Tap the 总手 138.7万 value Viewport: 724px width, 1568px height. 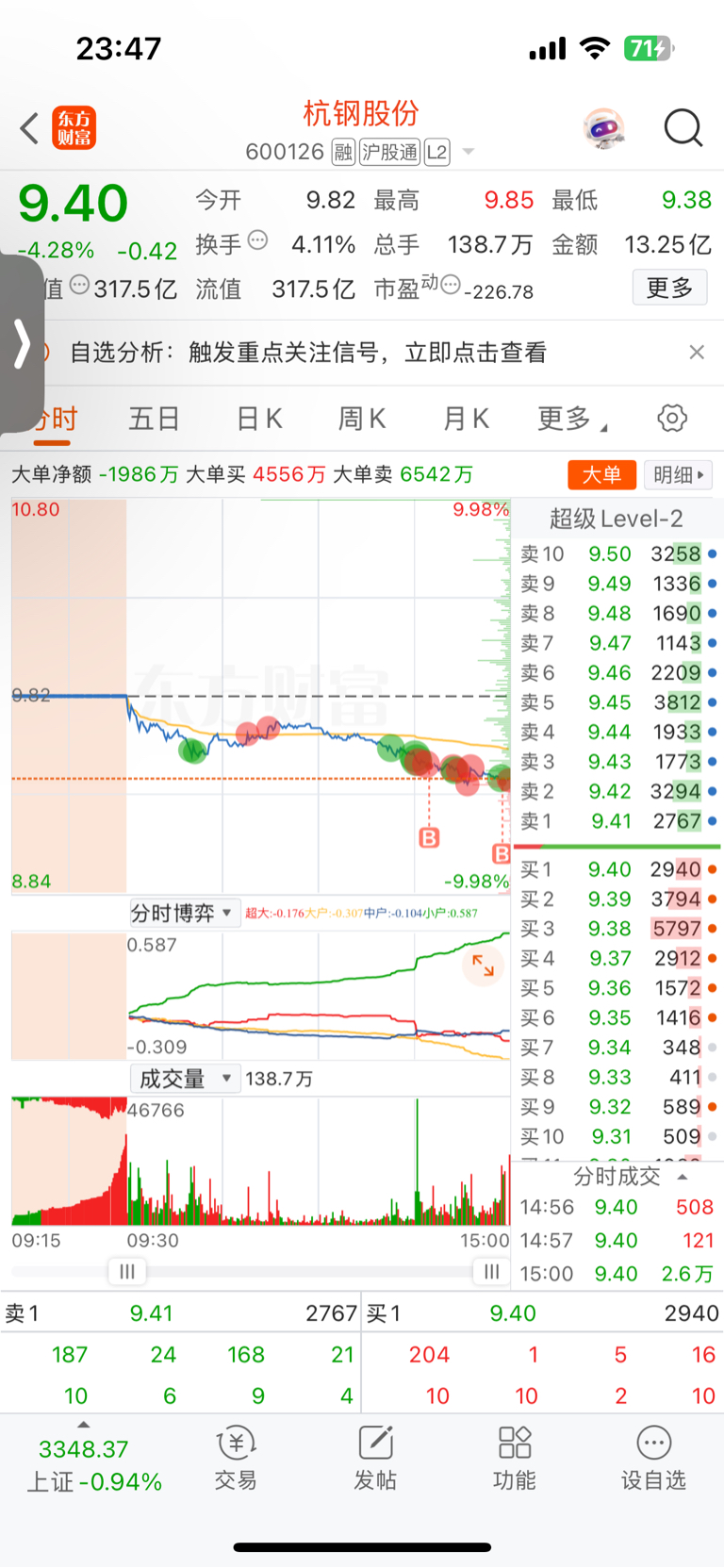click(489, 245)
